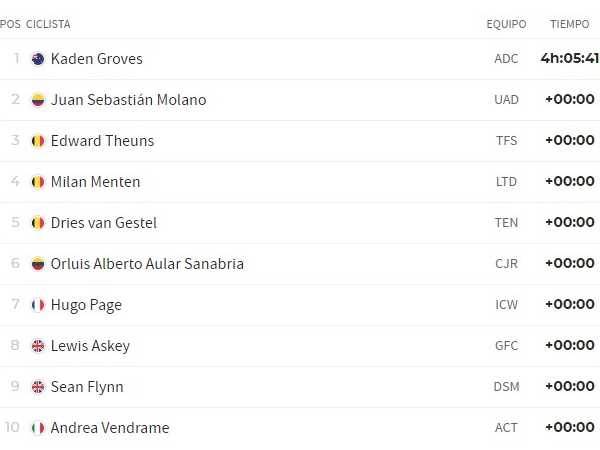Click the TIEMPO column header
Viewport: 600px width, 450px height.
click(569, 24)
